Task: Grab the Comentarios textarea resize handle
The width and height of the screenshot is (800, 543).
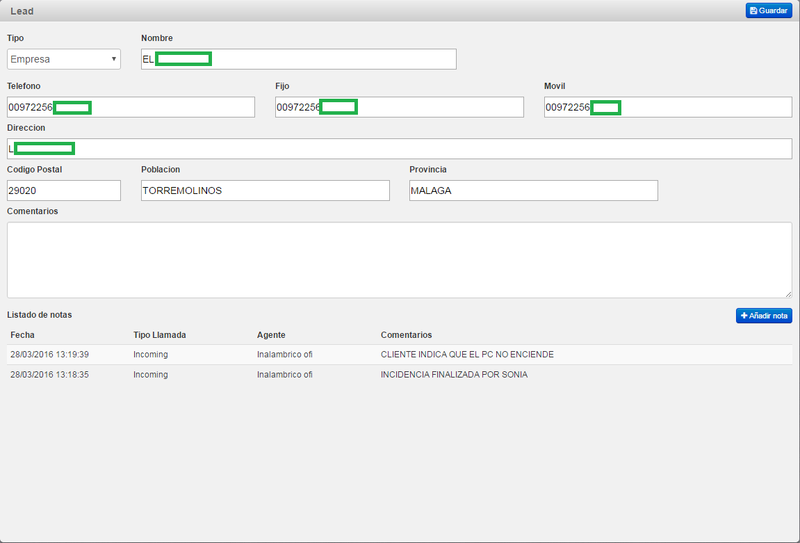Action: (x=788, y=293)
